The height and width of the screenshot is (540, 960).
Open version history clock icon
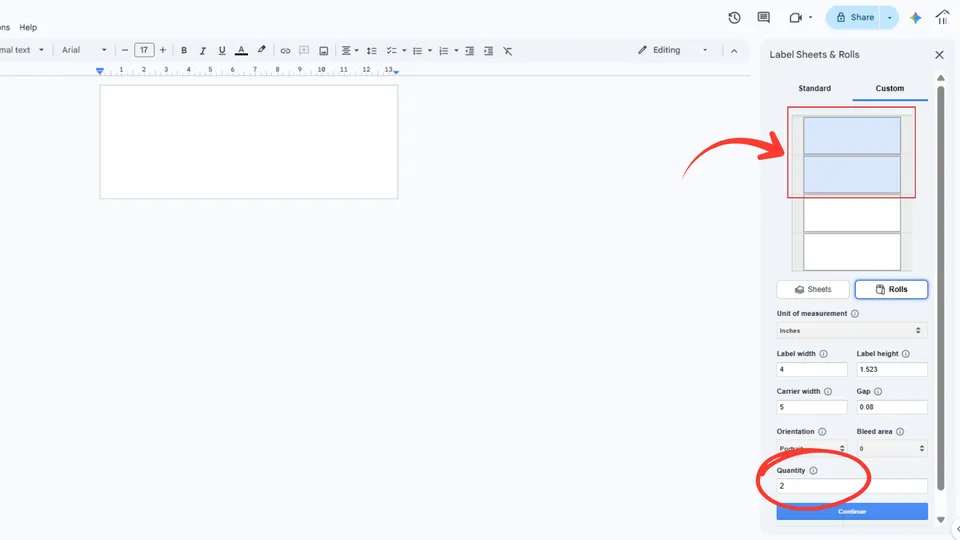pos(734,18)
